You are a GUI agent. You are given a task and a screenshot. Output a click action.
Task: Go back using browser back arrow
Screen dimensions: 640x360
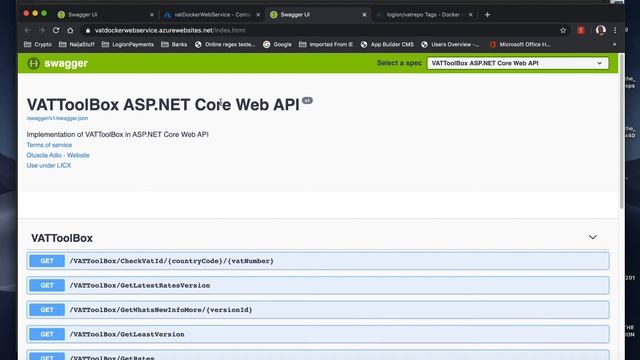click(x=27, y=30)
